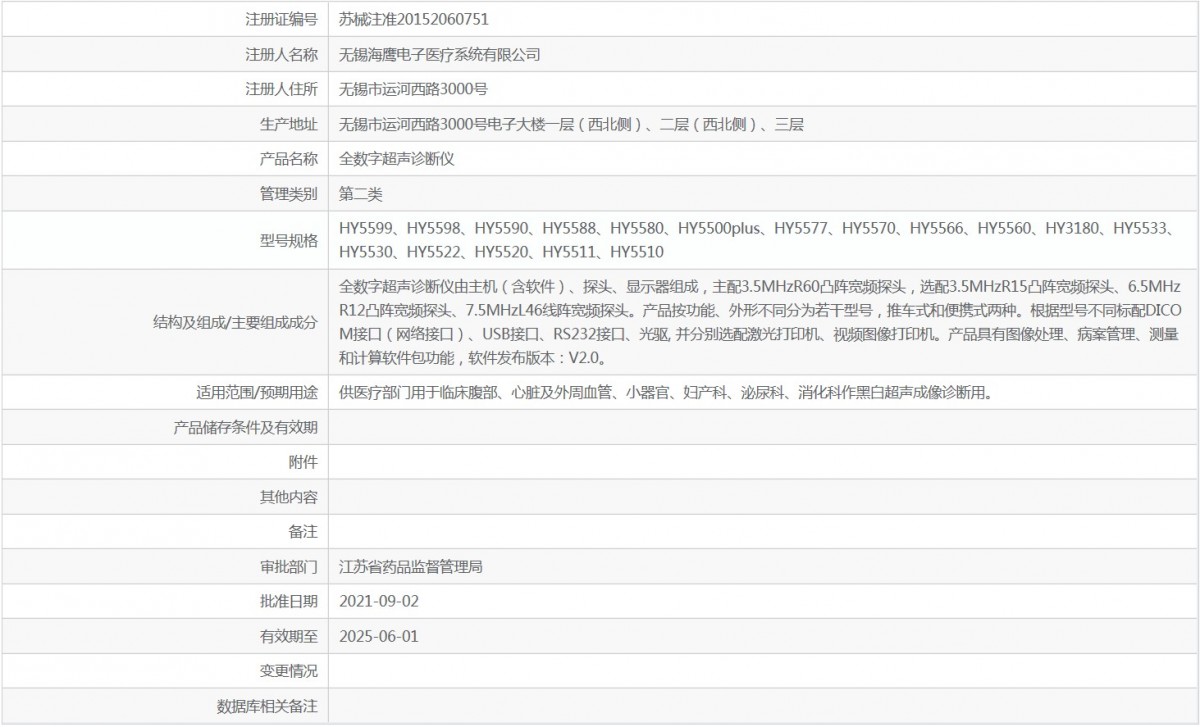The height and width of the screenshot is (727, 1200).
Task: Select the intended-use text starting 供医疗部门用于
Action: click(666, 392)
